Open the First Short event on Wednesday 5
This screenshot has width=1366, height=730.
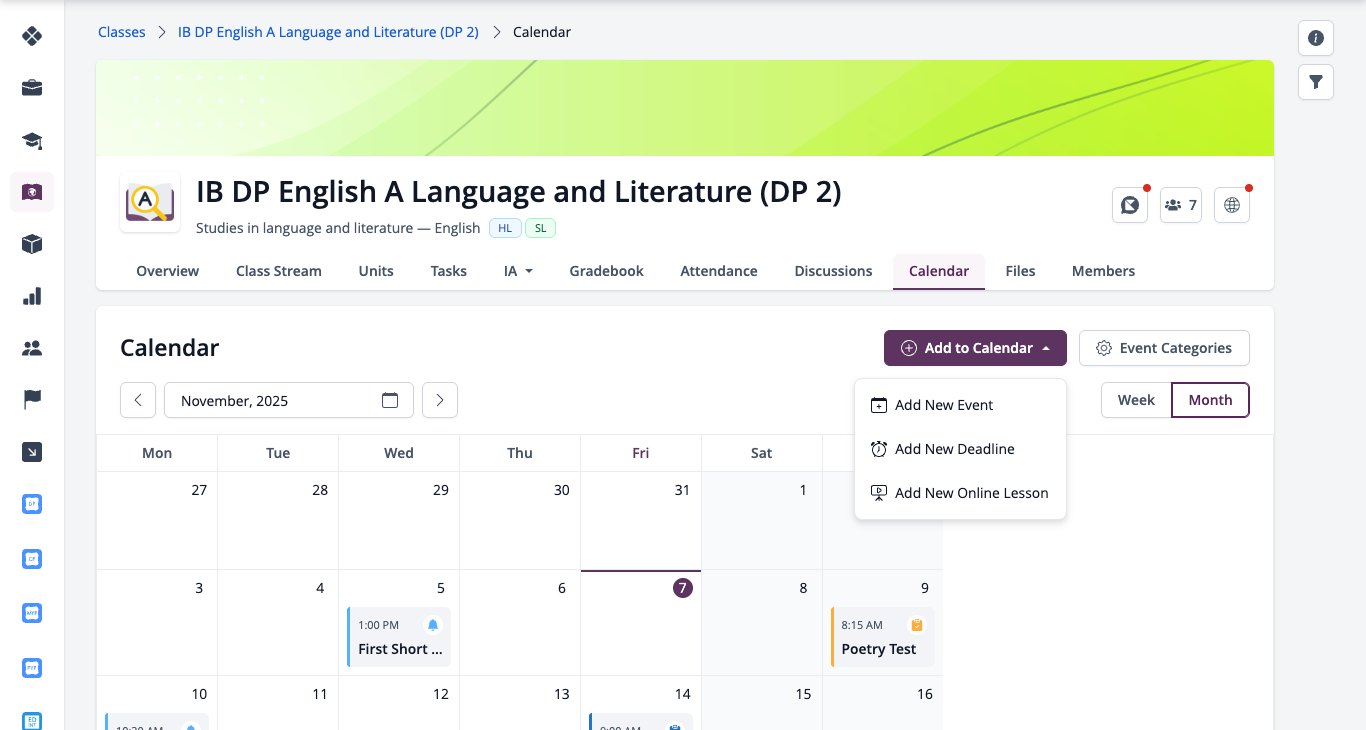pos(399,637)
